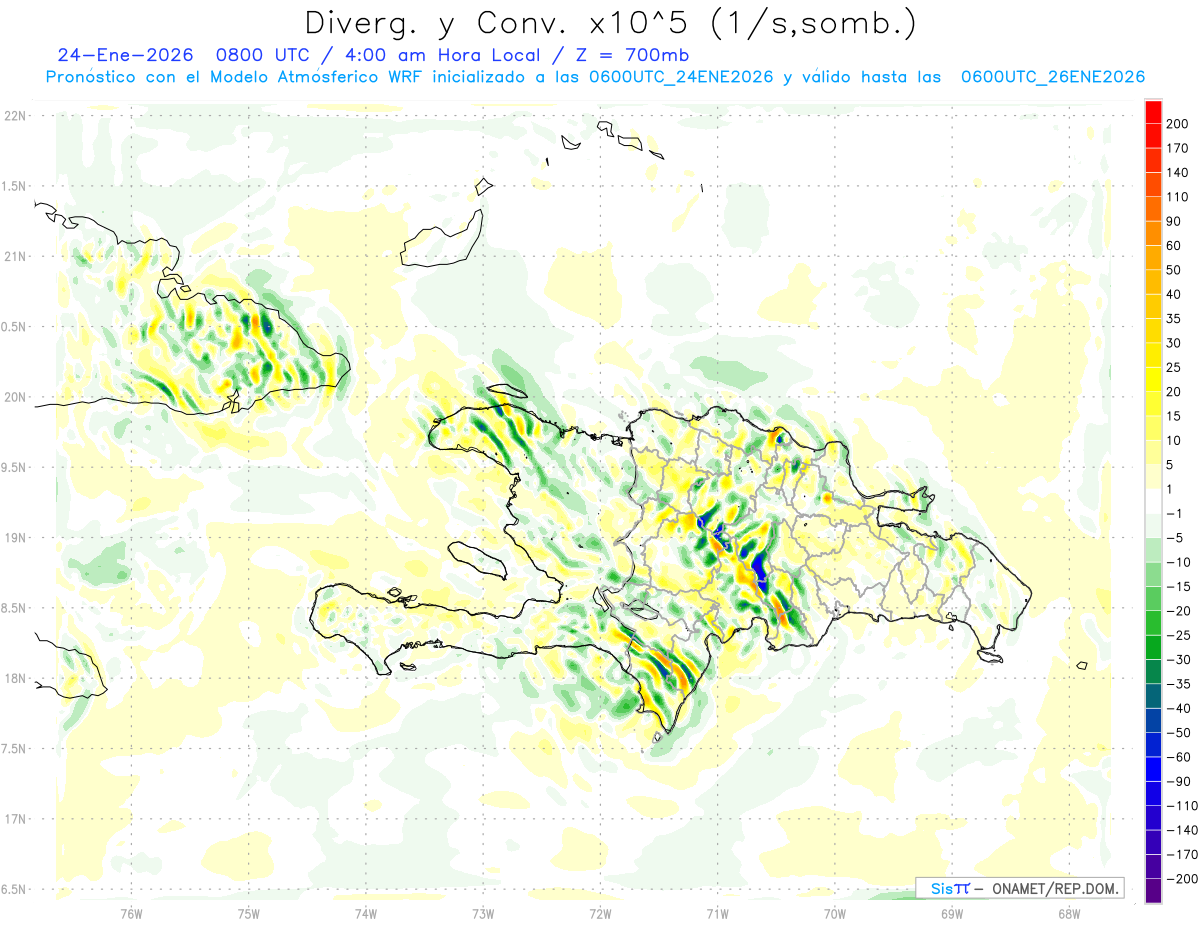Click the legend value '110'
The image size is (1200, 927).
[x=1177, y=196]
